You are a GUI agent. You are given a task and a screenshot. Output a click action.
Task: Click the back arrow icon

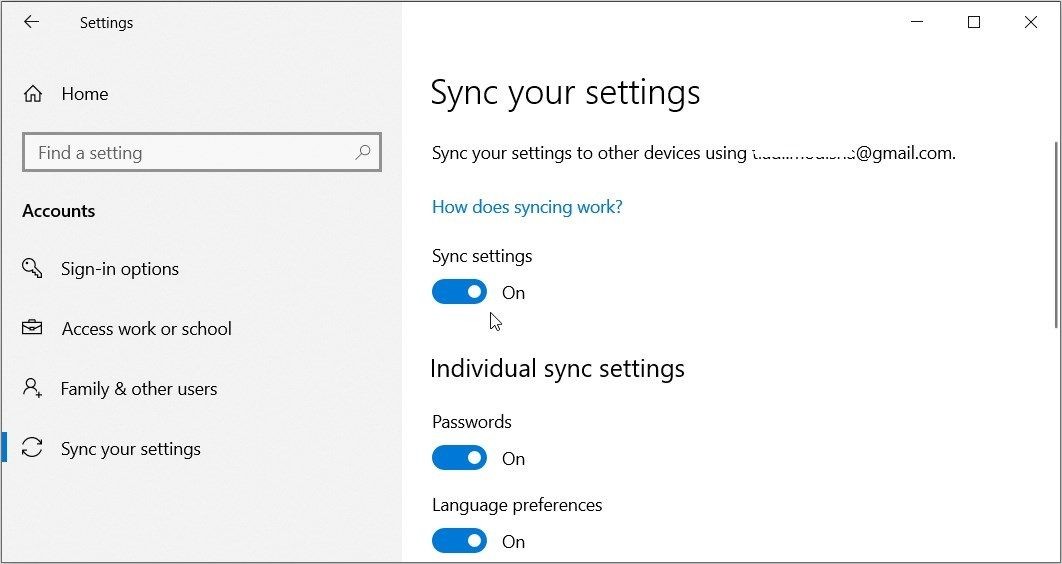pos(31,22)
